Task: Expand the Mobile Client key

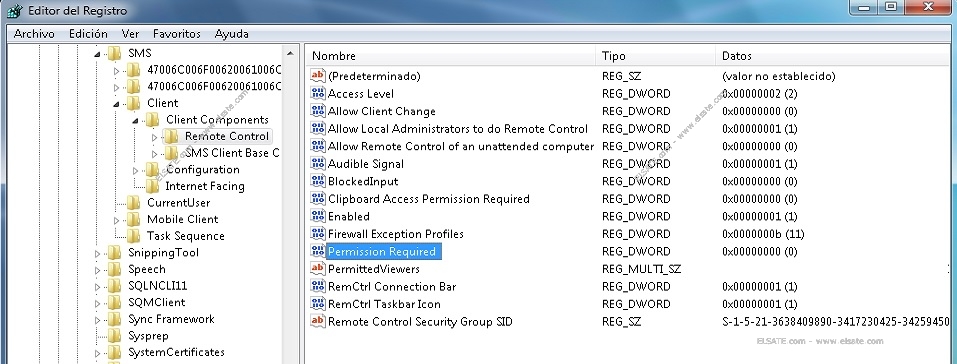Action: point(116,220)
